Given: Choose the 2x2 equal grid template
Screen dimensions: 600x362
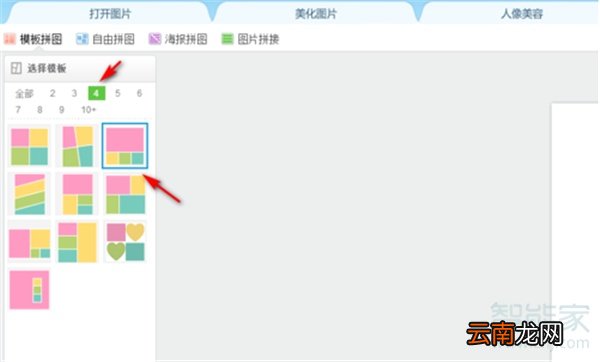Looking at the screenshot, I should click(x=29, y=147).
